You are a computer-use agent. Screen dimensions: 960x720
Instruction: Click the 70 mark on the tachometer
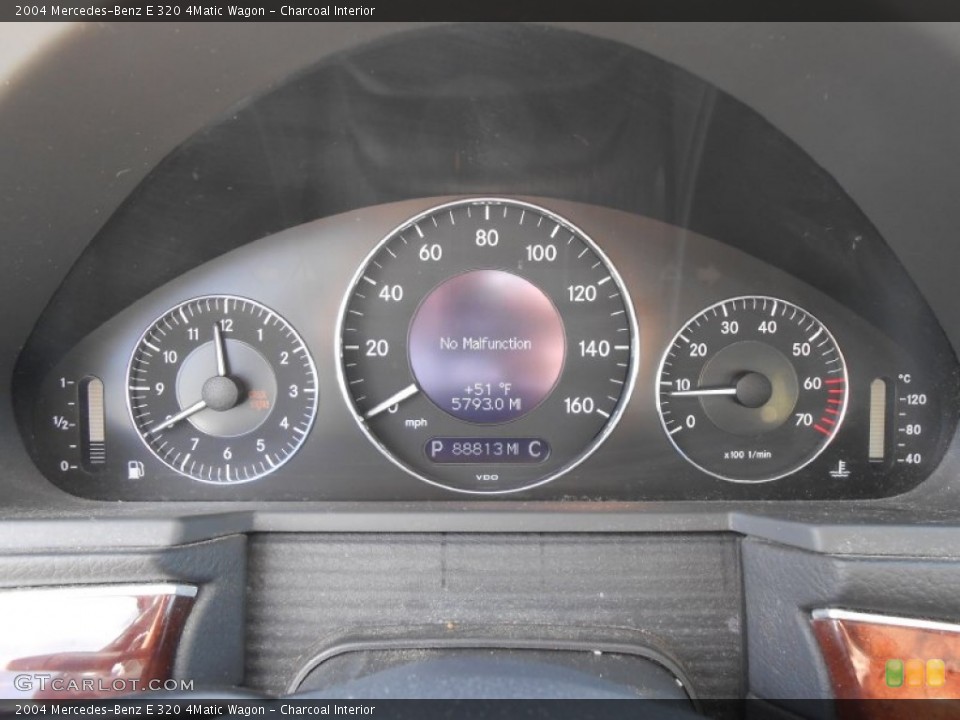tap(804, 420)
